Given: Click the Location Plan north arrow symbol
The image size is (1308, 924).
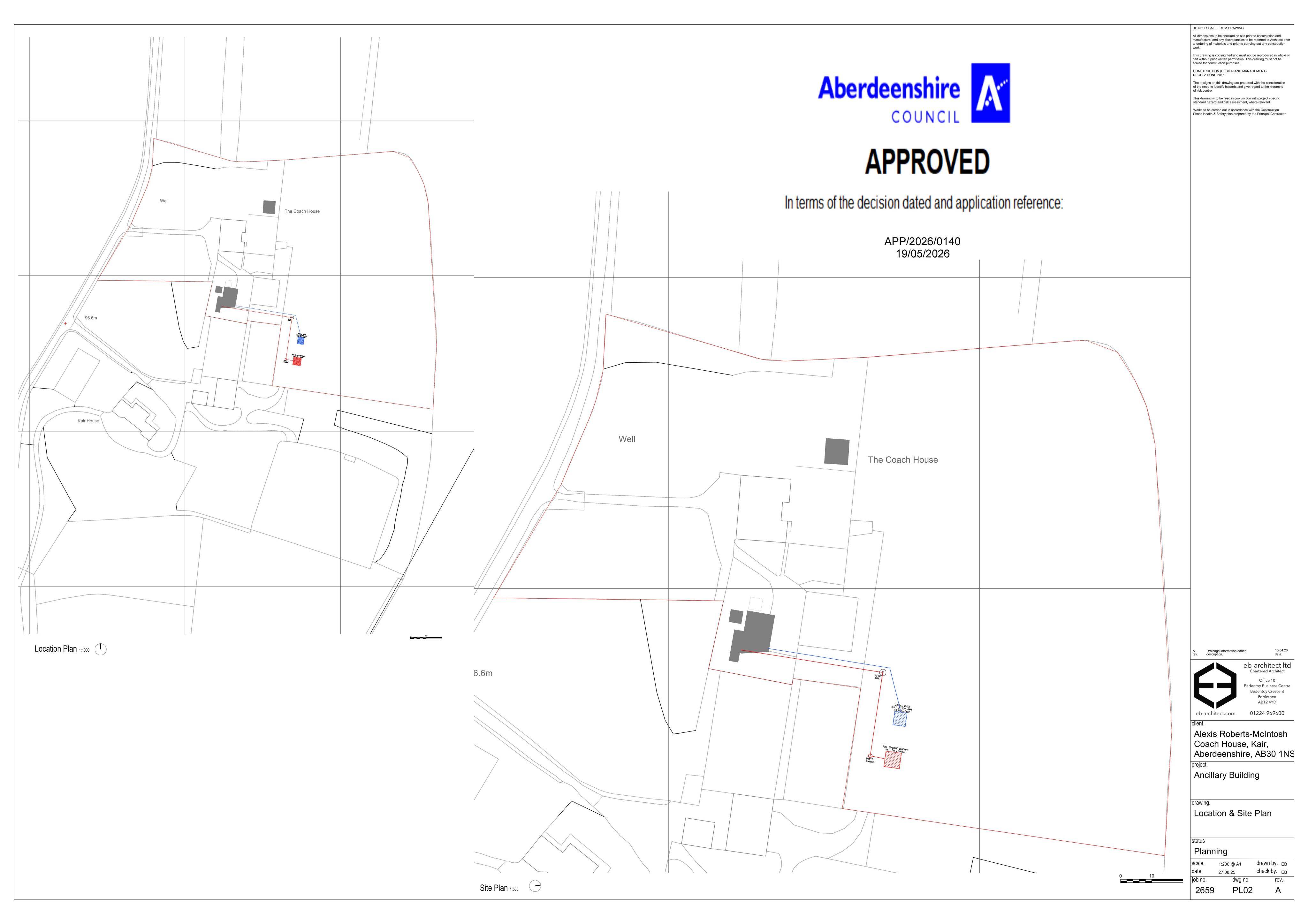Looking at the screenshot, I should click(101, 649).
